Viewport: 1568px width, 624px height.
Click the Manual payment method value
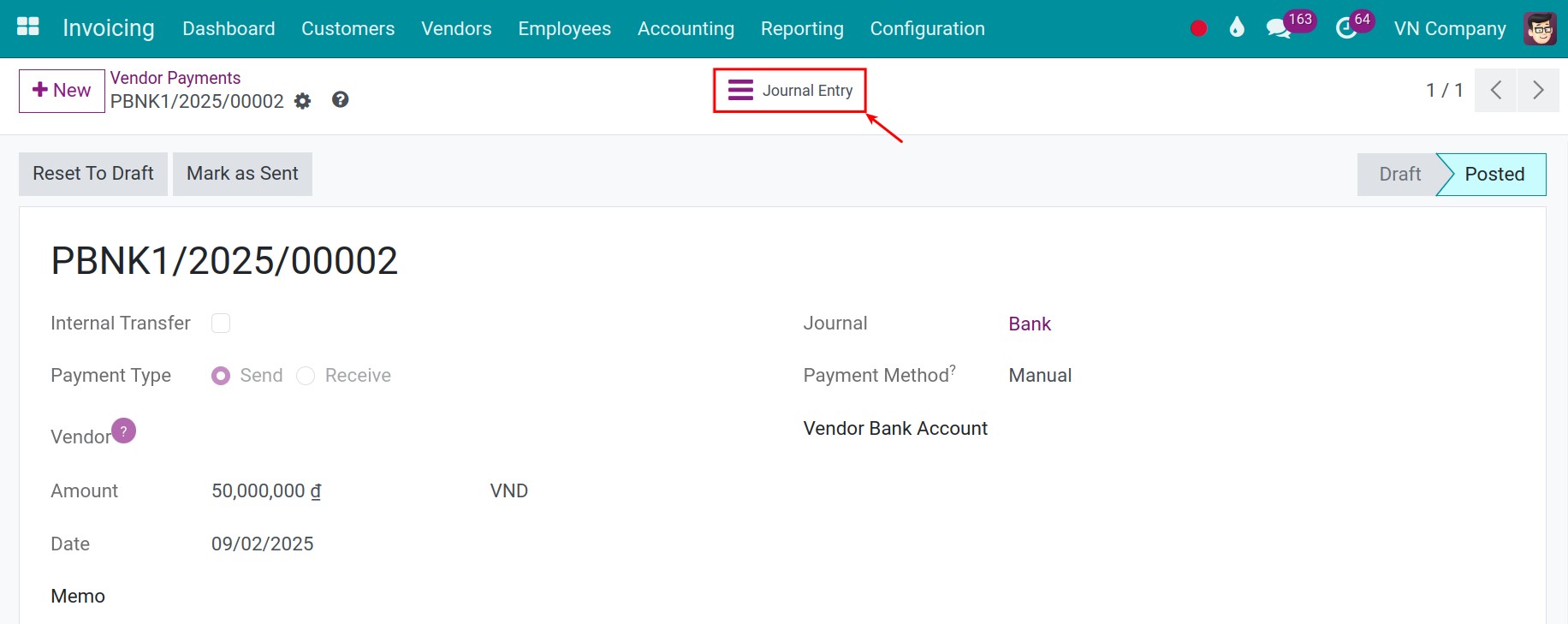coord(1040,376)
